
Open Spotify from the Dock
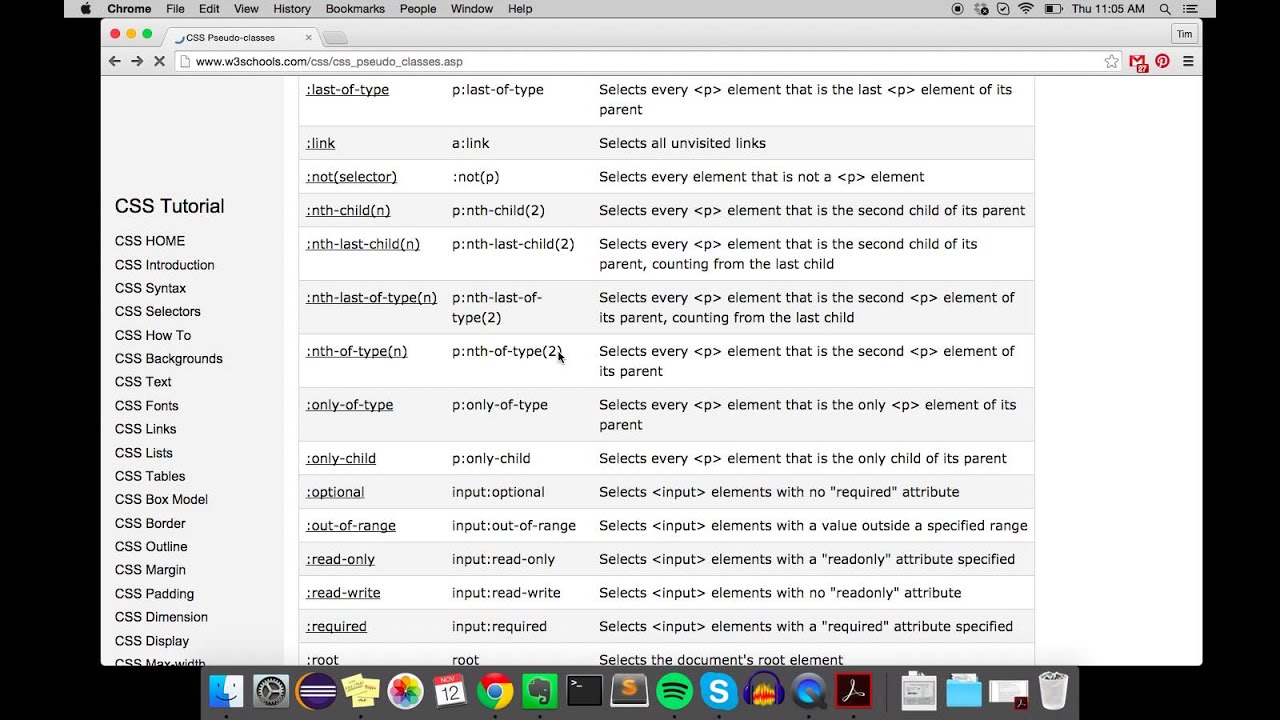coord(675,691)
